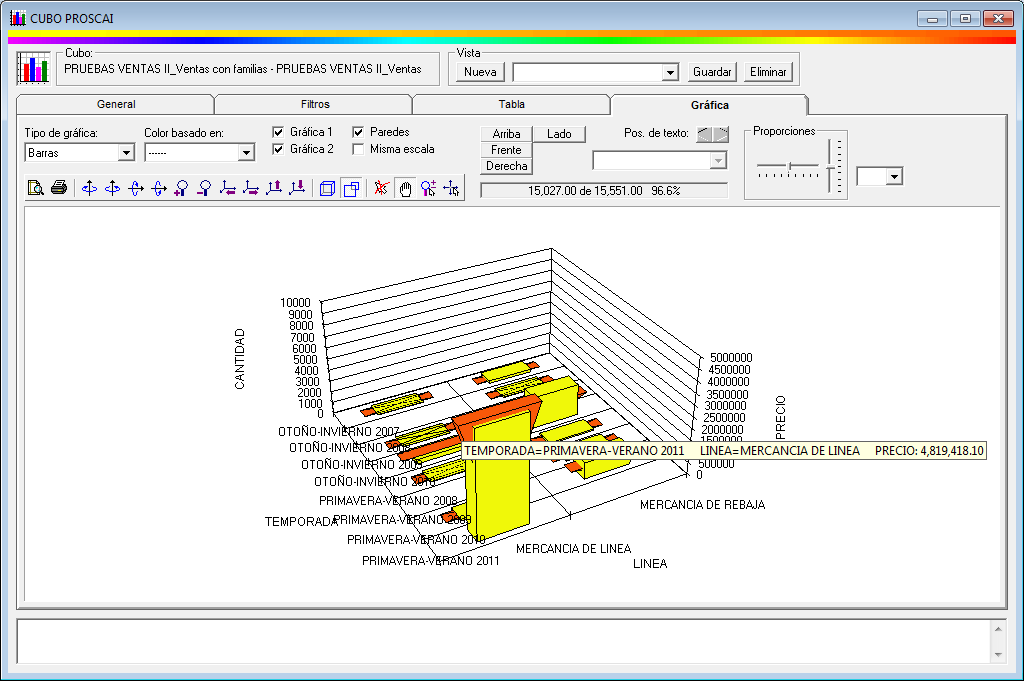Click the Frente view button
This screenshot has width=1024, height=681.
(506, 150)
